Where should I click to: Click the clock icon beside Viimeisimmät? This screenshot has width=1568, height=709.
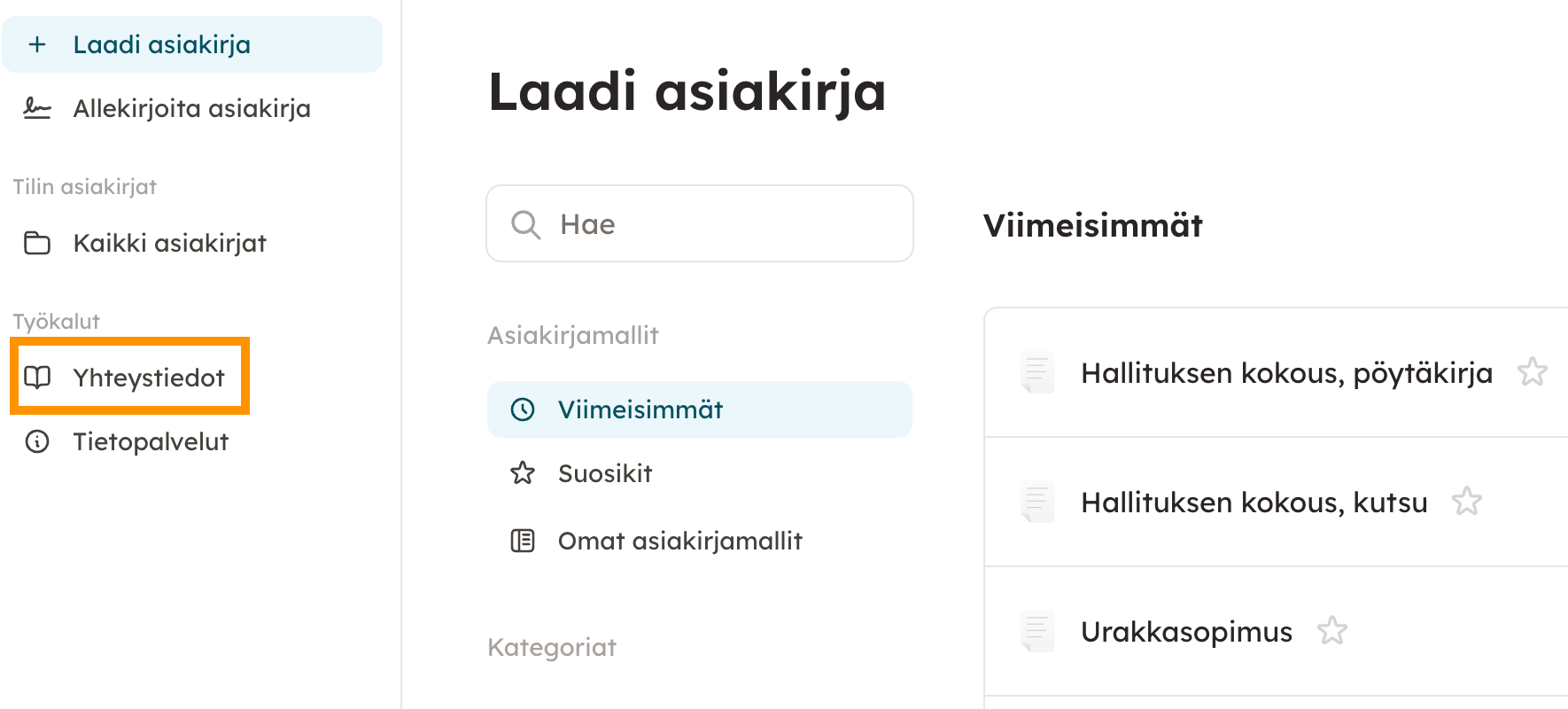[x=523, y=409]
